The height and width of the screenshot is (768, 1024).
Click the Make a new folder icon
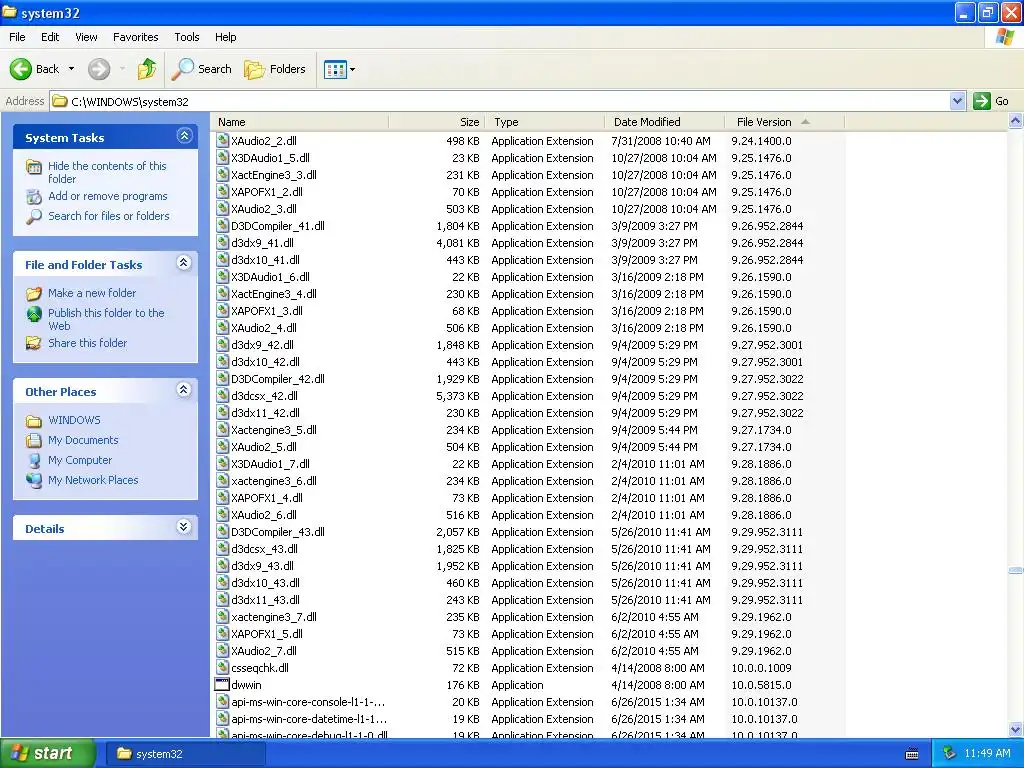click(x=34, y=293)
